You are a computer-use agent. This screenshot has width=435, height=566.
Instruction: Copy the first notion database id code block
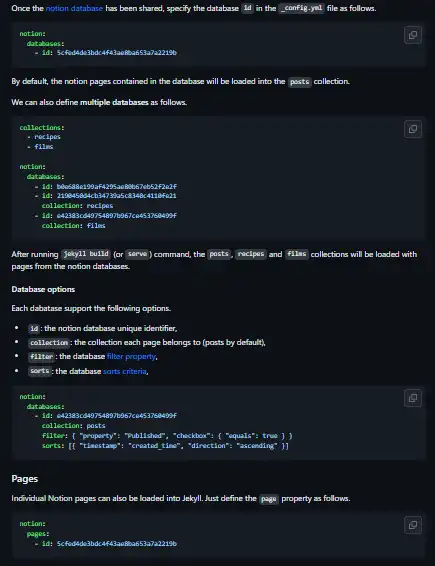[x=413, y=35]
